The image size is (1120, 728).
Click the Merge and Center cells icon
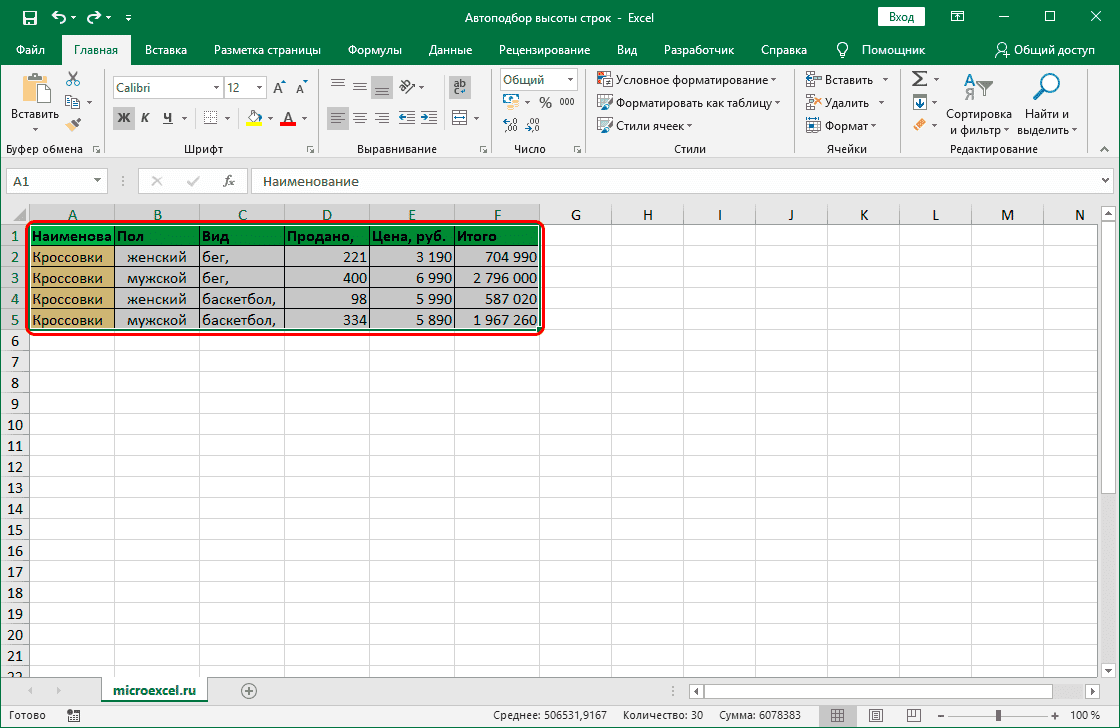point(460,118)
